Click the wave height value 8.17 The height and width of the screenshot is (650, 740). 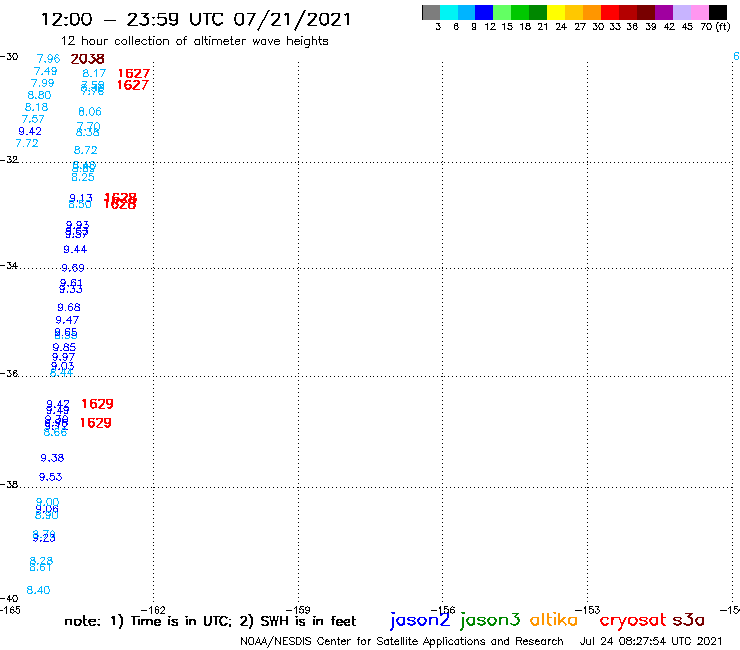point(94,73)
